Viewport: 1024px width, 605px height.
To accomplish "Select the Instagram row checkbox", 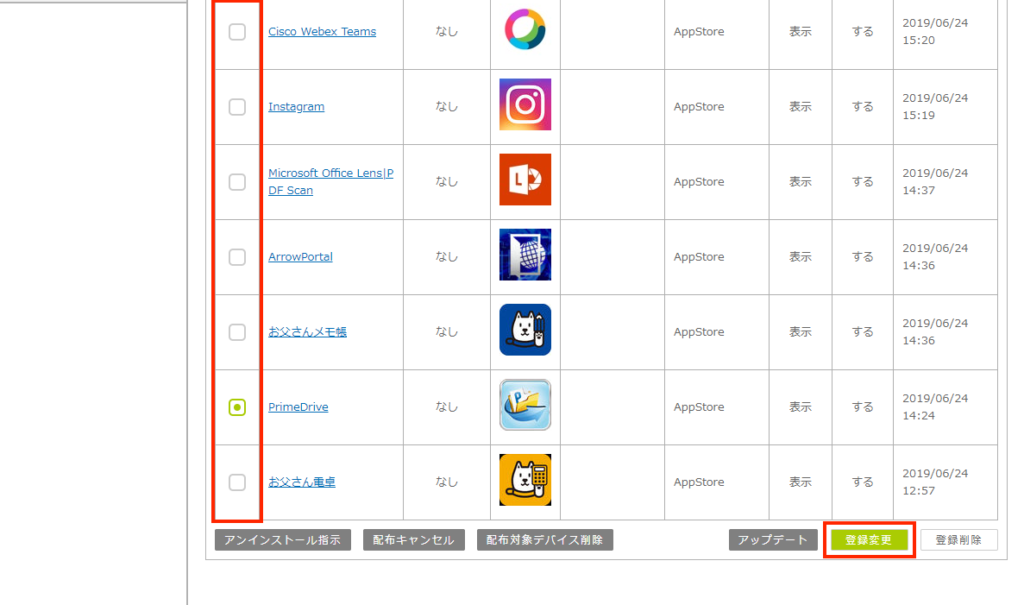I will [237, 107].
